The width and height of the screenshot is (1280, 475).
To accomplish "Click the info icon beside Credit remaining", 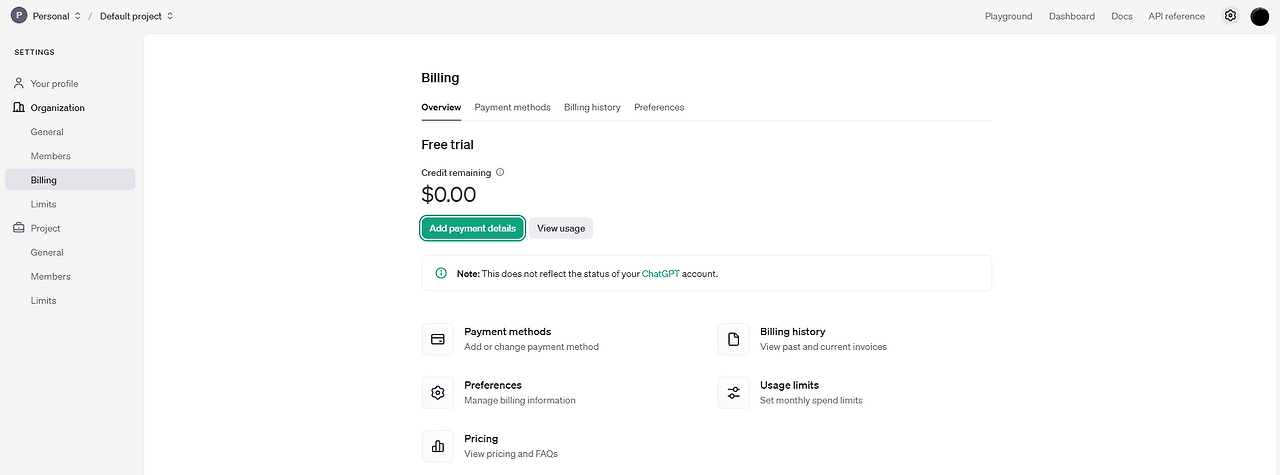I will tap(500, 172).
